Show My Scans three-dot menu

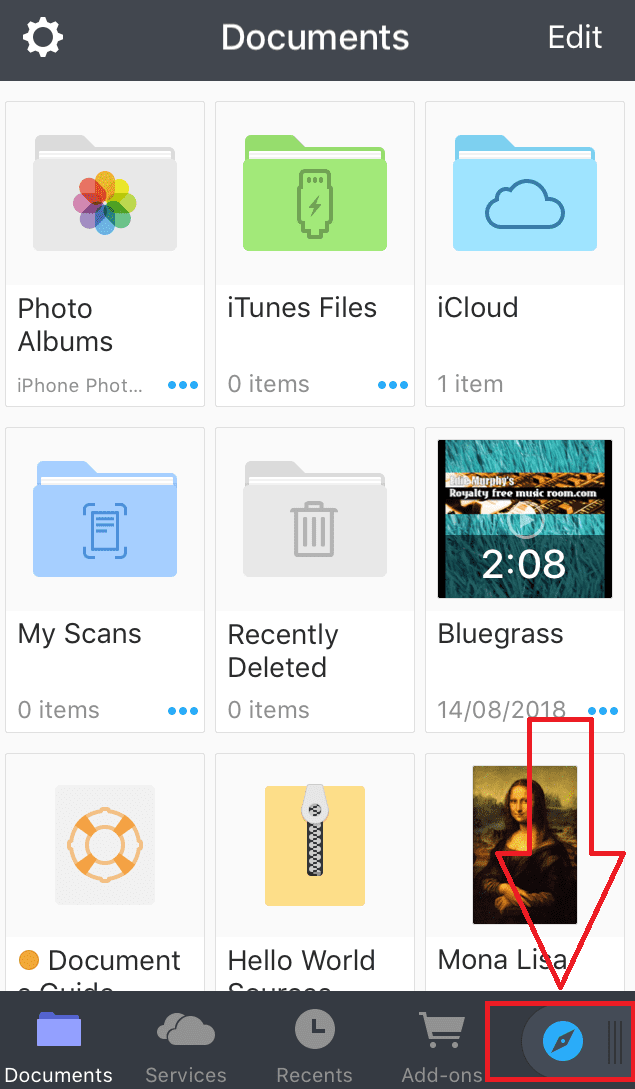point(183,711)
